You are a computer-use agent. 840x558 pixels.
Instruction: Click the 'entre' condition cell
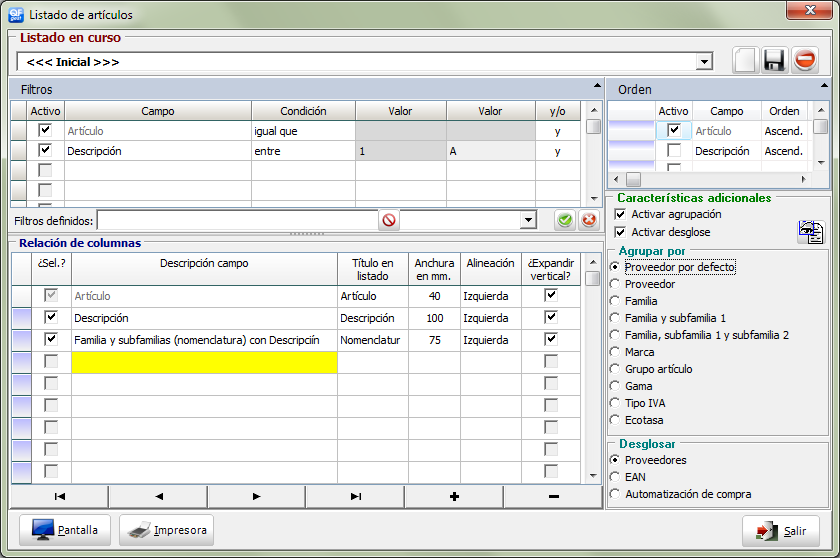tap(303, 151)
